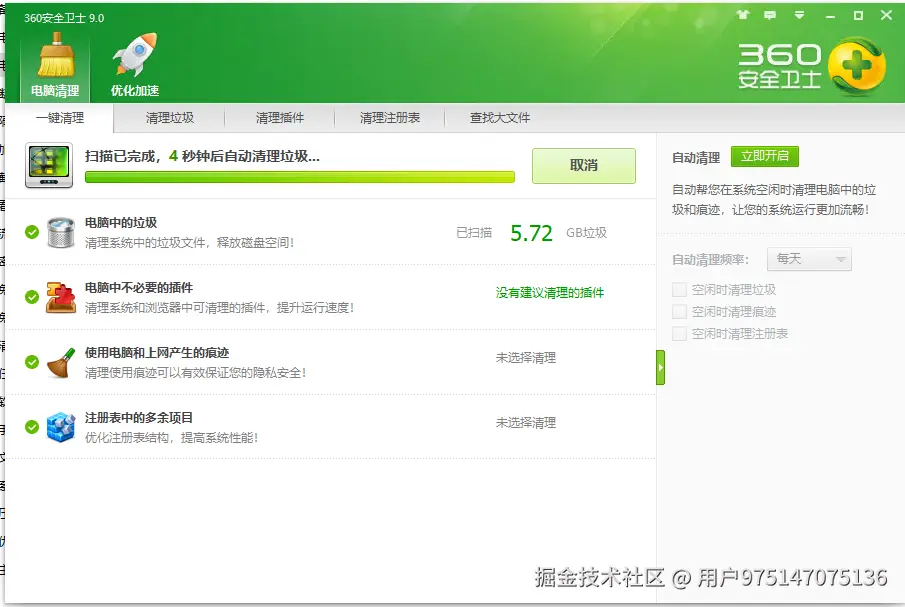Click the shirt skin icon in title bar
This screenshot has height=607, width=905.
coord(743,15)
